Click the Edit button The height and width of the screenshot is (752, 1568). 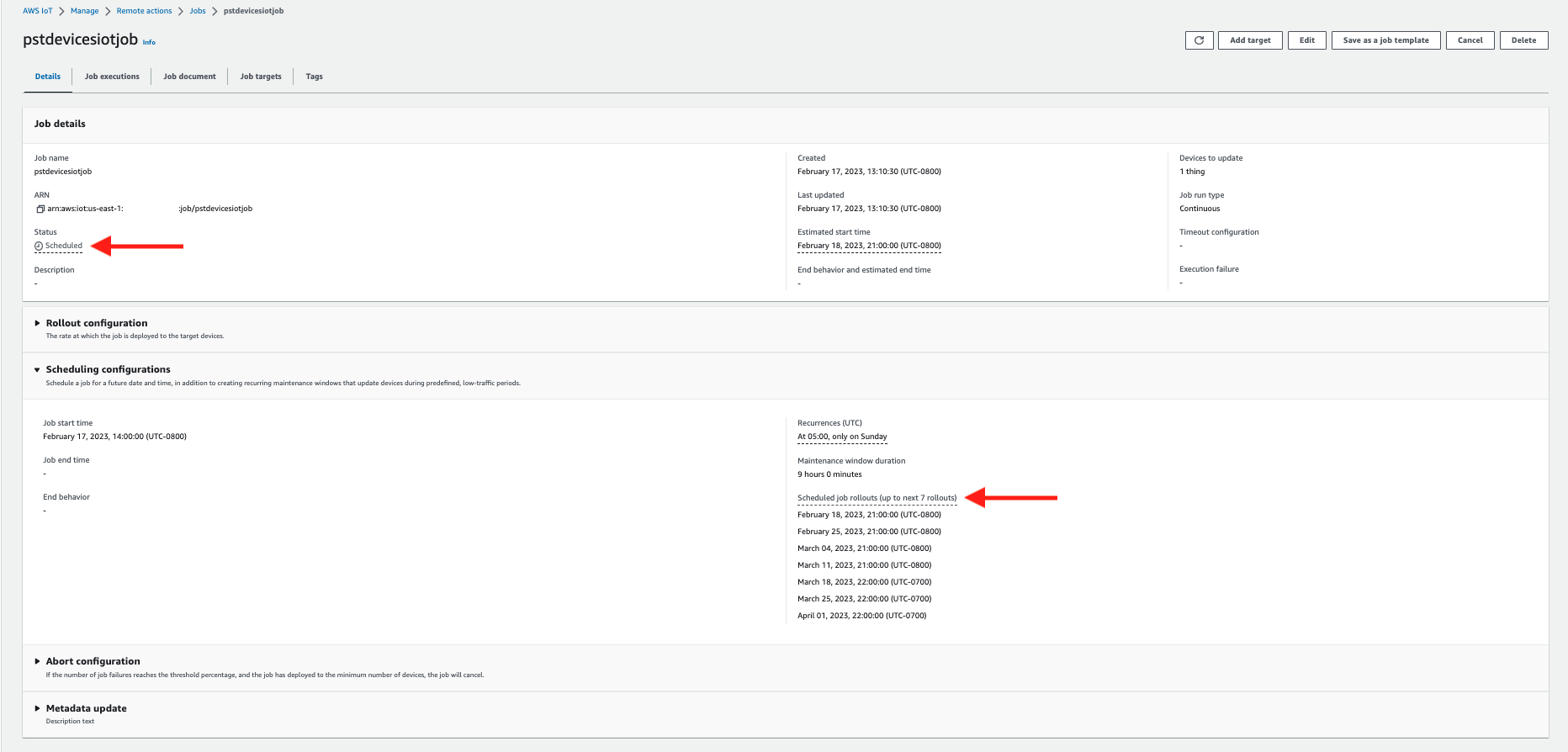[x=1307, y=40]
